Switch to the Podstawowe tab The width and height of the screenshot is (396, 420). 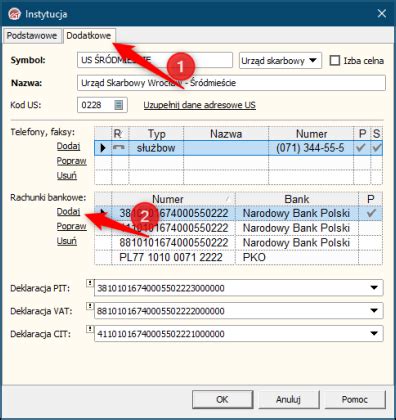pos(32,36)
